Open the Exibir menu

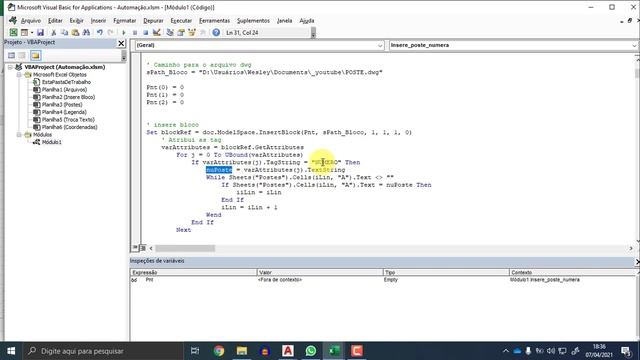(x=76, y=21)
